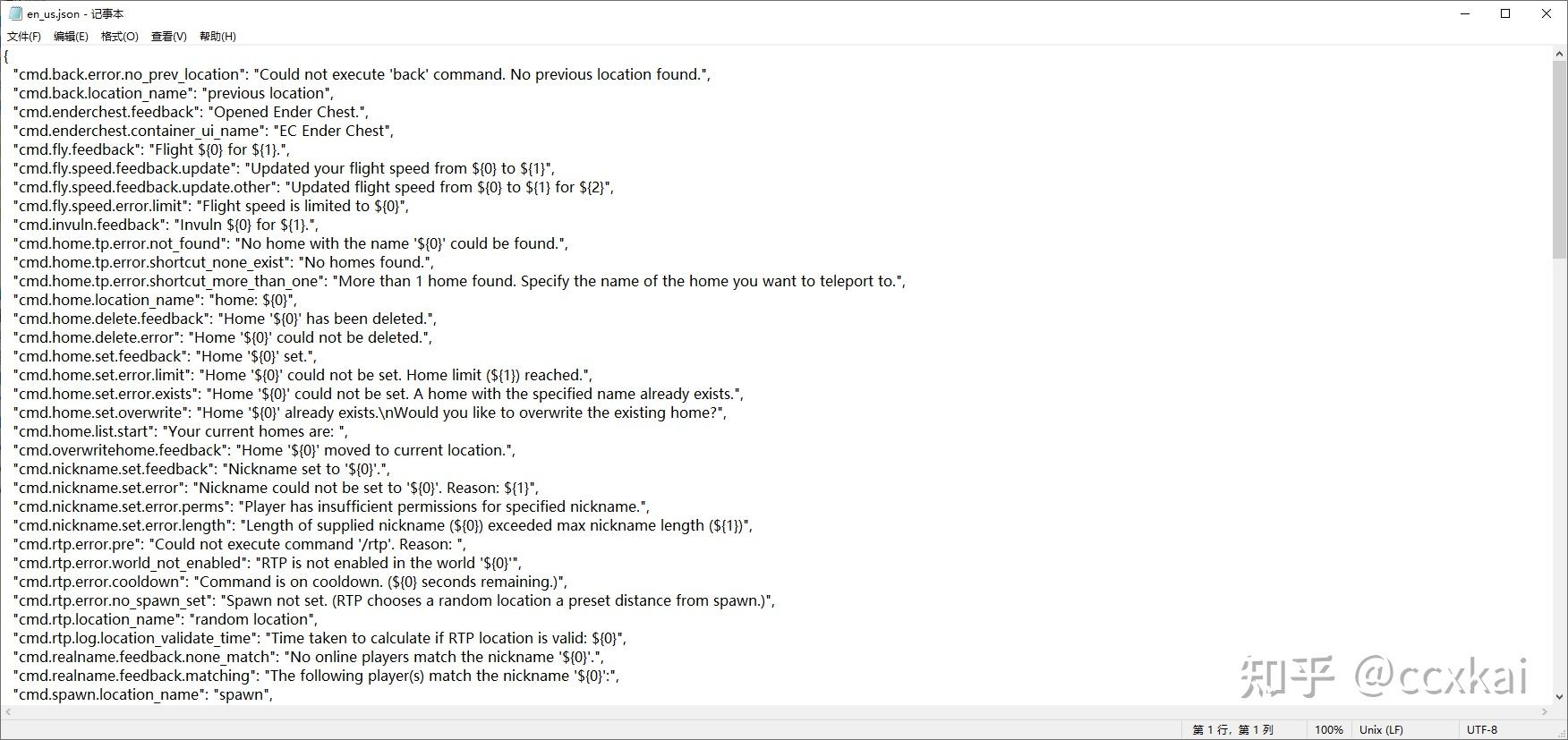Click the vertical scrollbar thumb
This screenshot has width=1568, height=740.
click(1560, 160)
